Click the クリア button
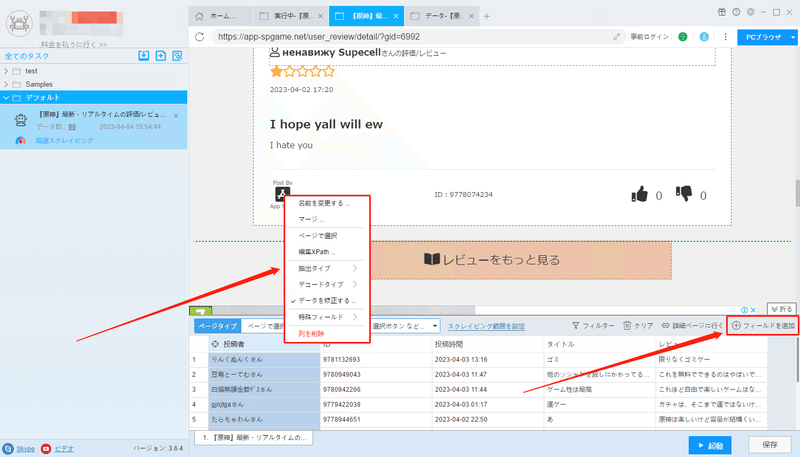Image resolution: width=800 pixels, height=457 pixels. pyautogui.click(x=638, y=325)
